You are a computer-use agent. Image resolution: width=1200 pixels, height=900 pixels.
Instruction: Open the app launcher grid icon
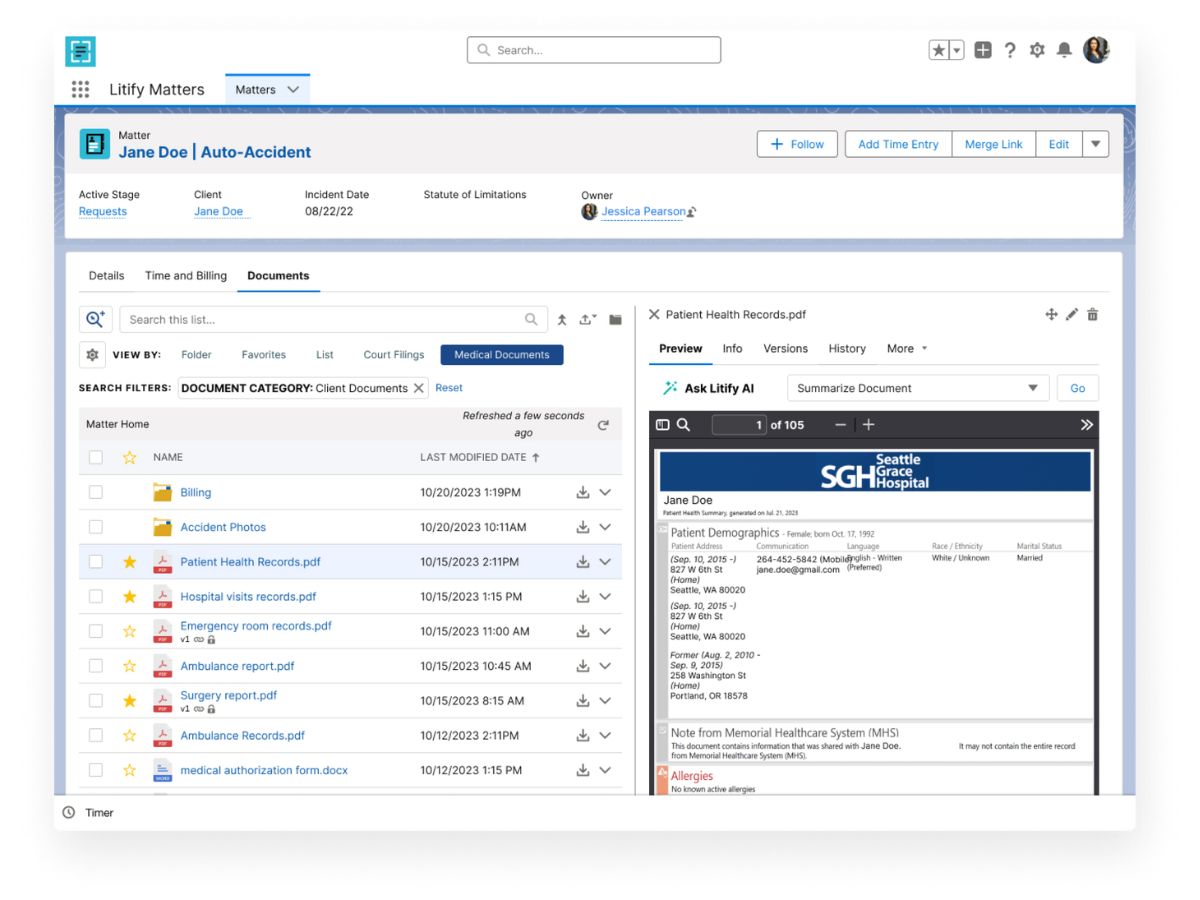click(81, 89)
